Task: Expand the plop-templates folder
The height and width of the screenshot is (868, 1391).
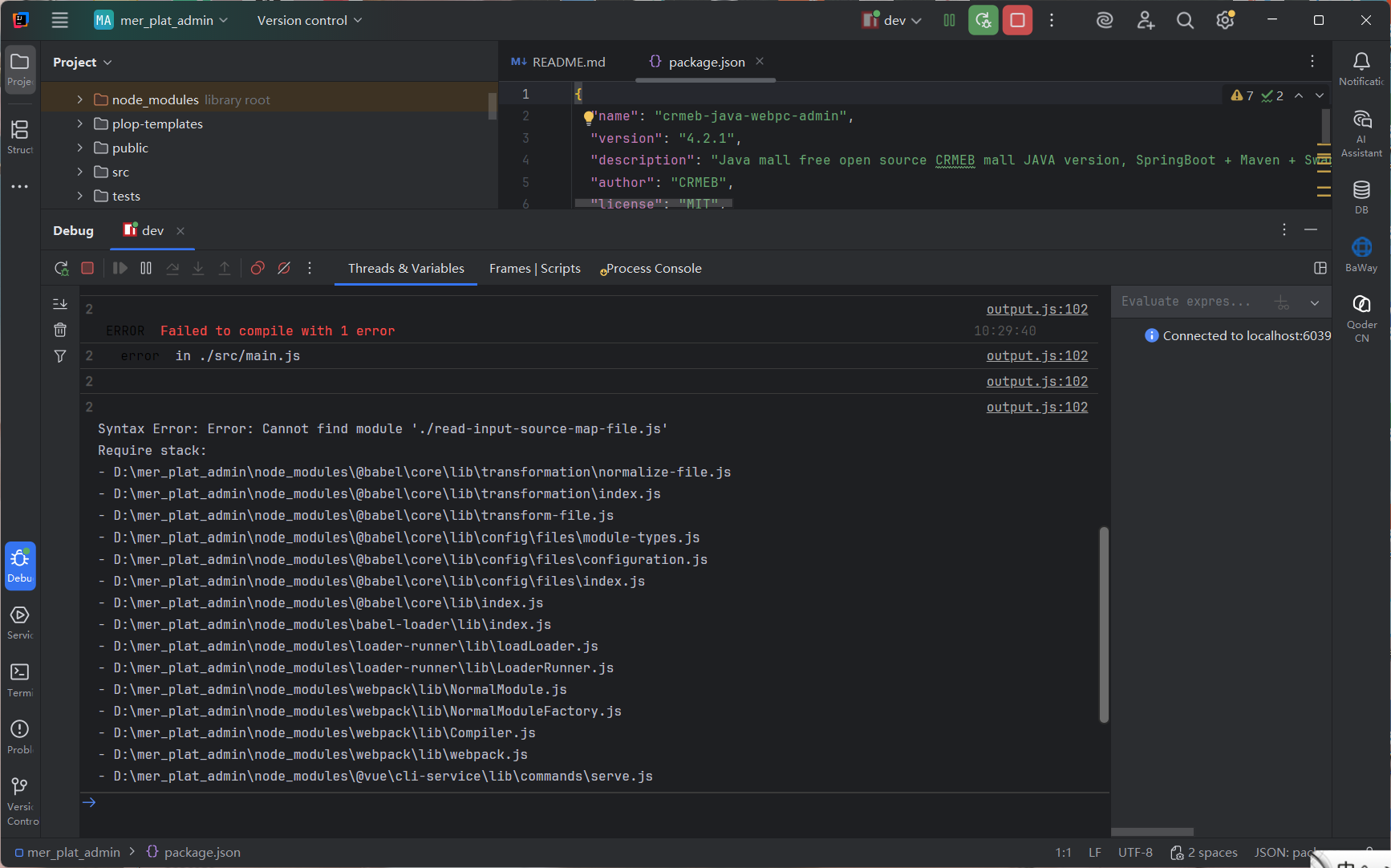Action: (79, 124)
